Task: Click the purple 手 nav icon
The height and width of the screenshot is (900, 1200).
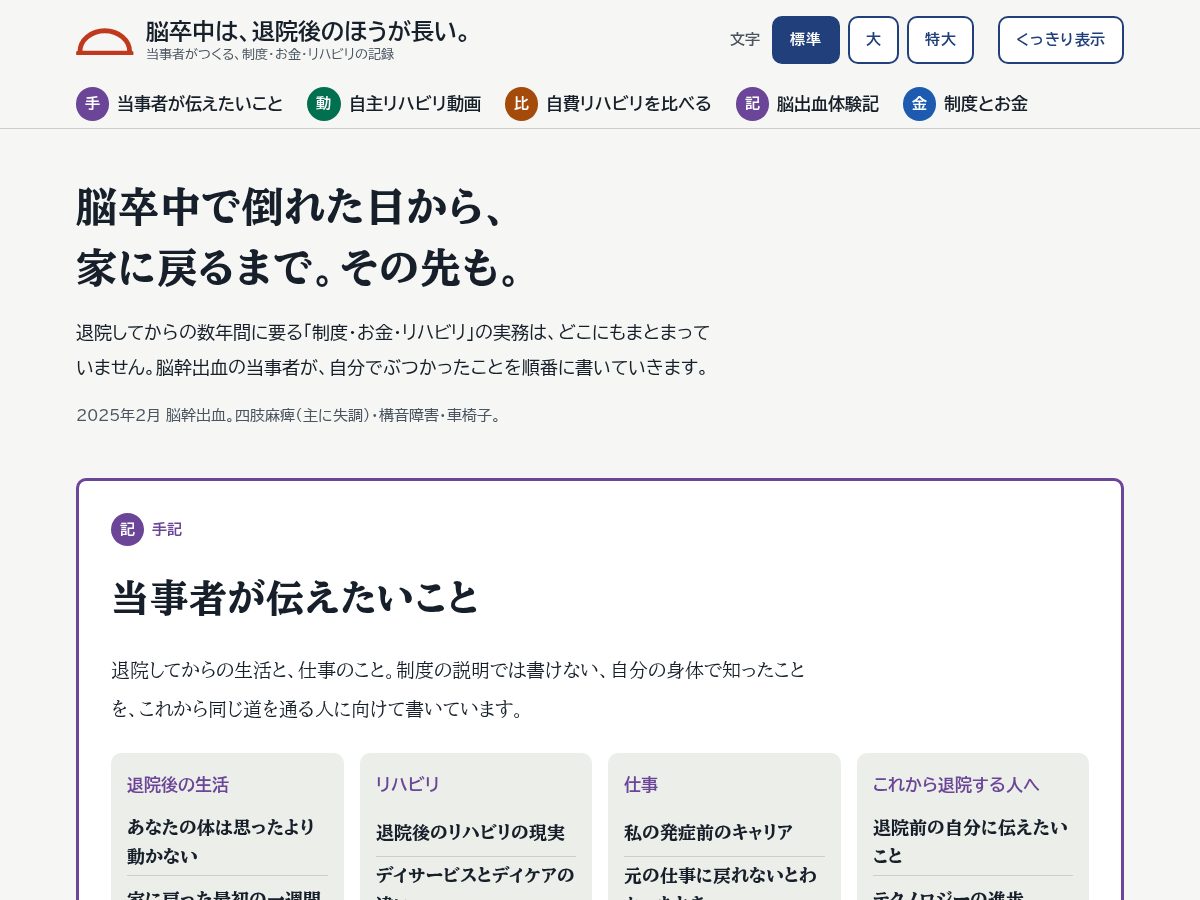Action: pyautogui.click(x=92, y=104)
